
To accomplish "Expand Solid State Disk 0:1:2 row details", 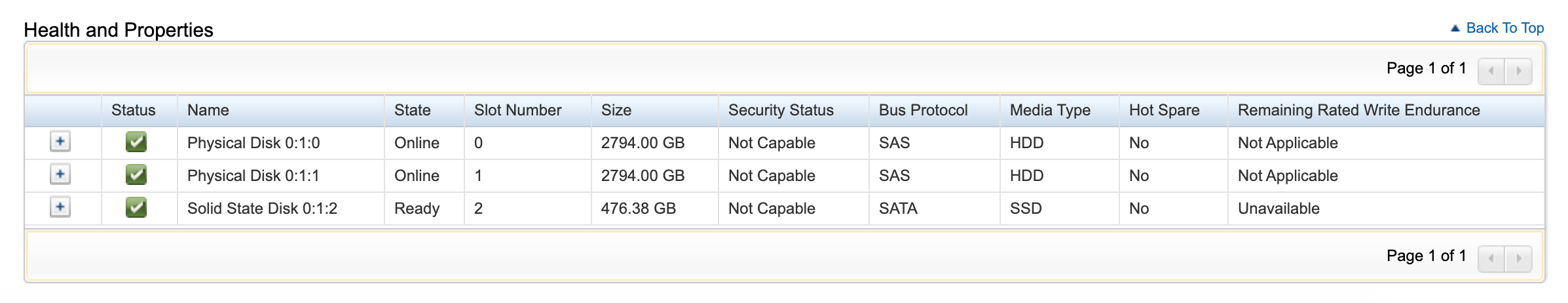I will 60,207.
